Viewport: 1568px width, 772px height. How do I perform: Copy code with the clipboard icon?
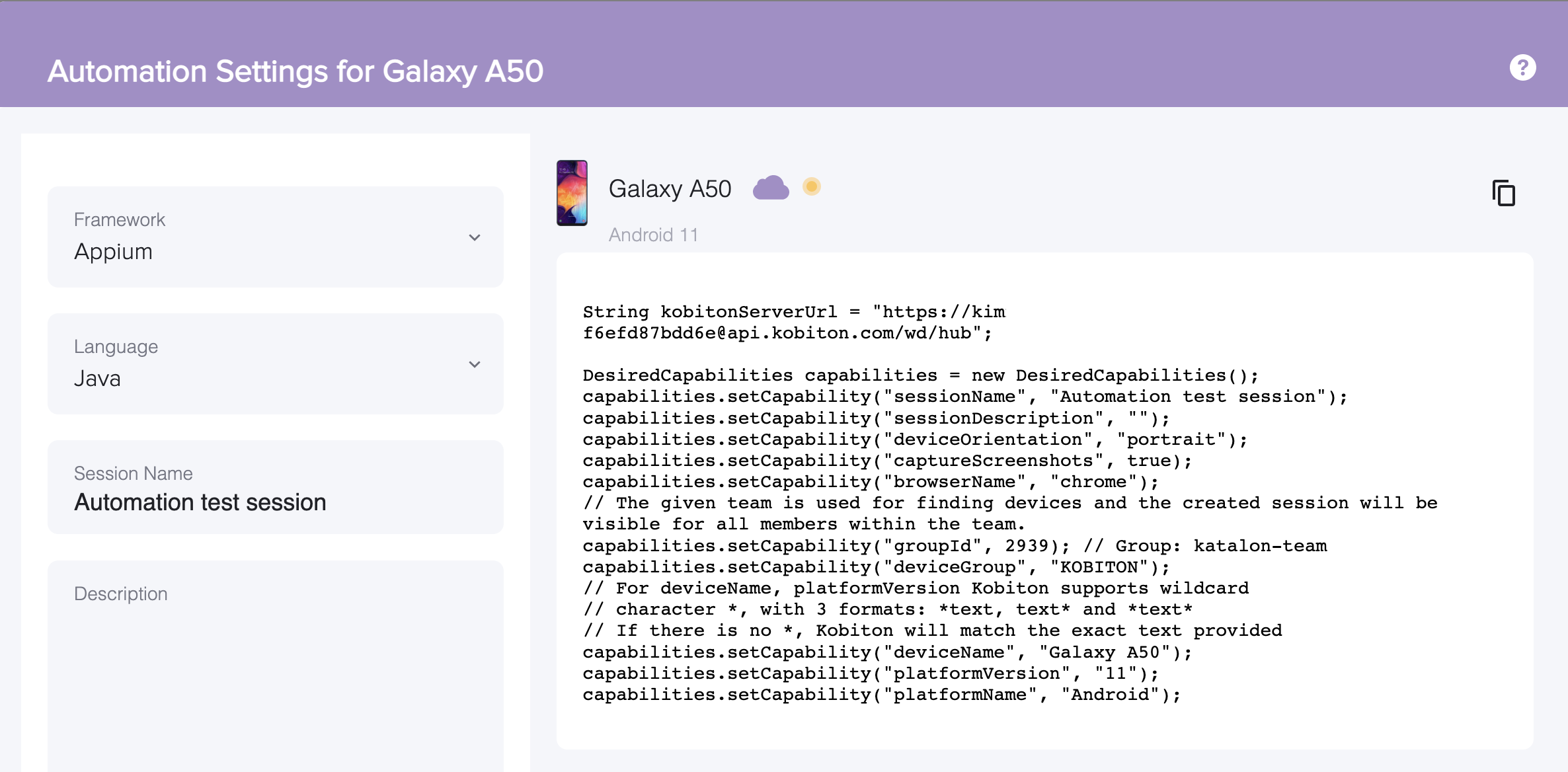pyautogui.click(x=1503, y=193)
